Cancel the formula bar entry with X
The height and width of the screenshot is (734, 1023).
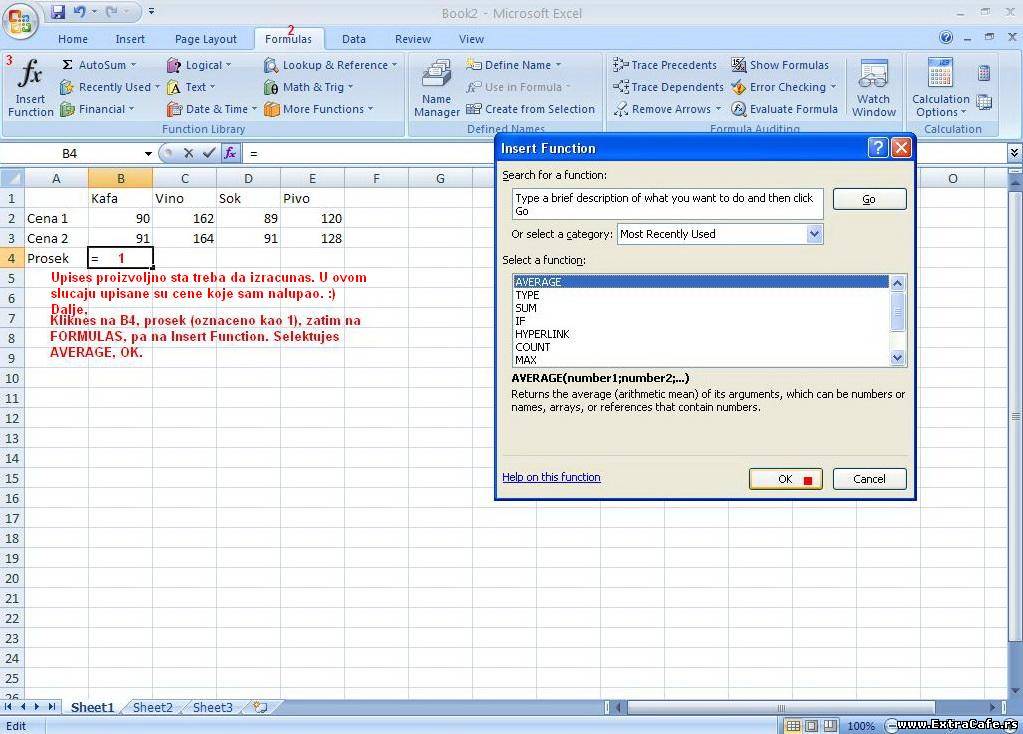click(x=189, y=153)
